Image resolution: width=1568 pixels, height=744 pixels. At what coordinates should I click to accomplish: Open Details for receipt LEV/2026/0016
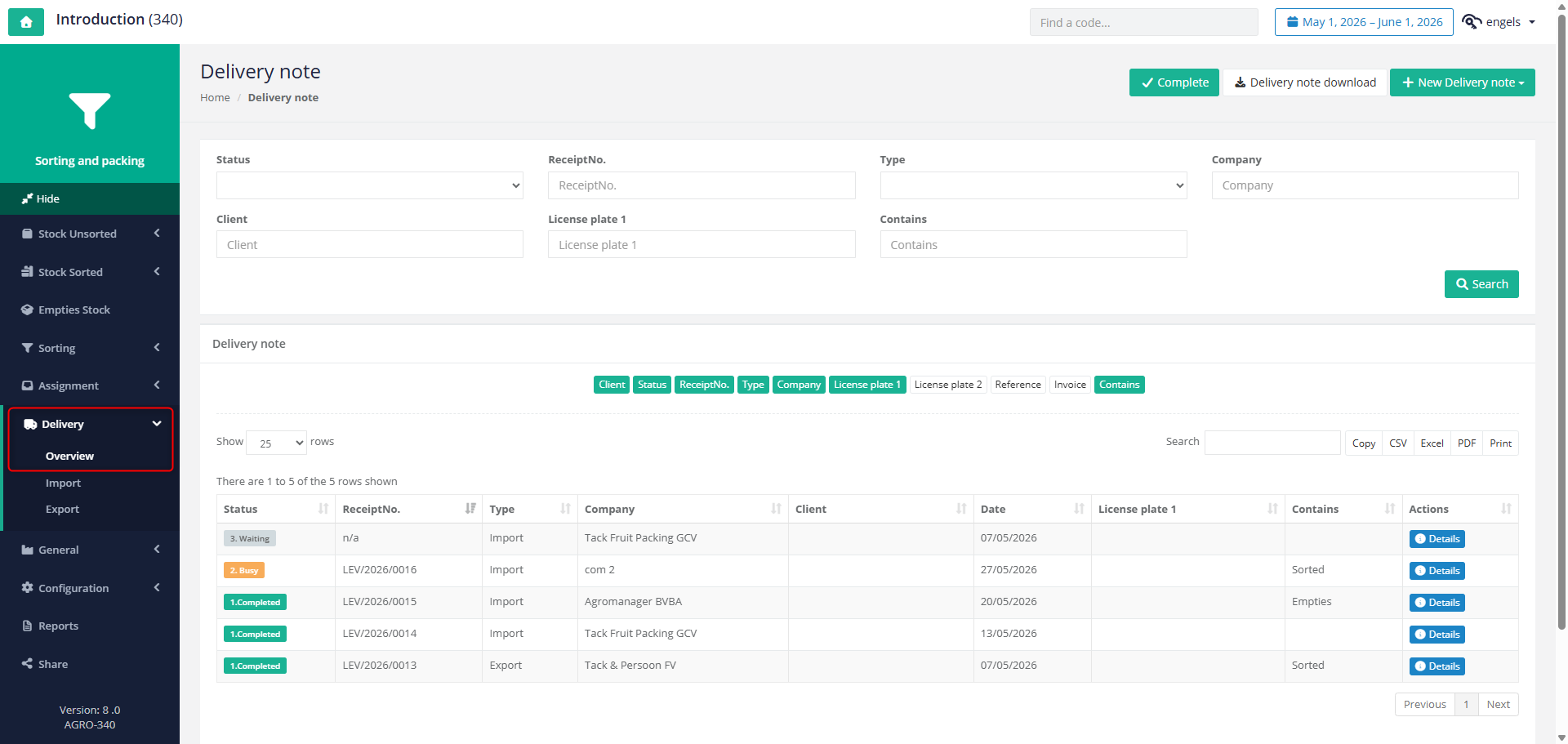click(x=1437, y=571)
